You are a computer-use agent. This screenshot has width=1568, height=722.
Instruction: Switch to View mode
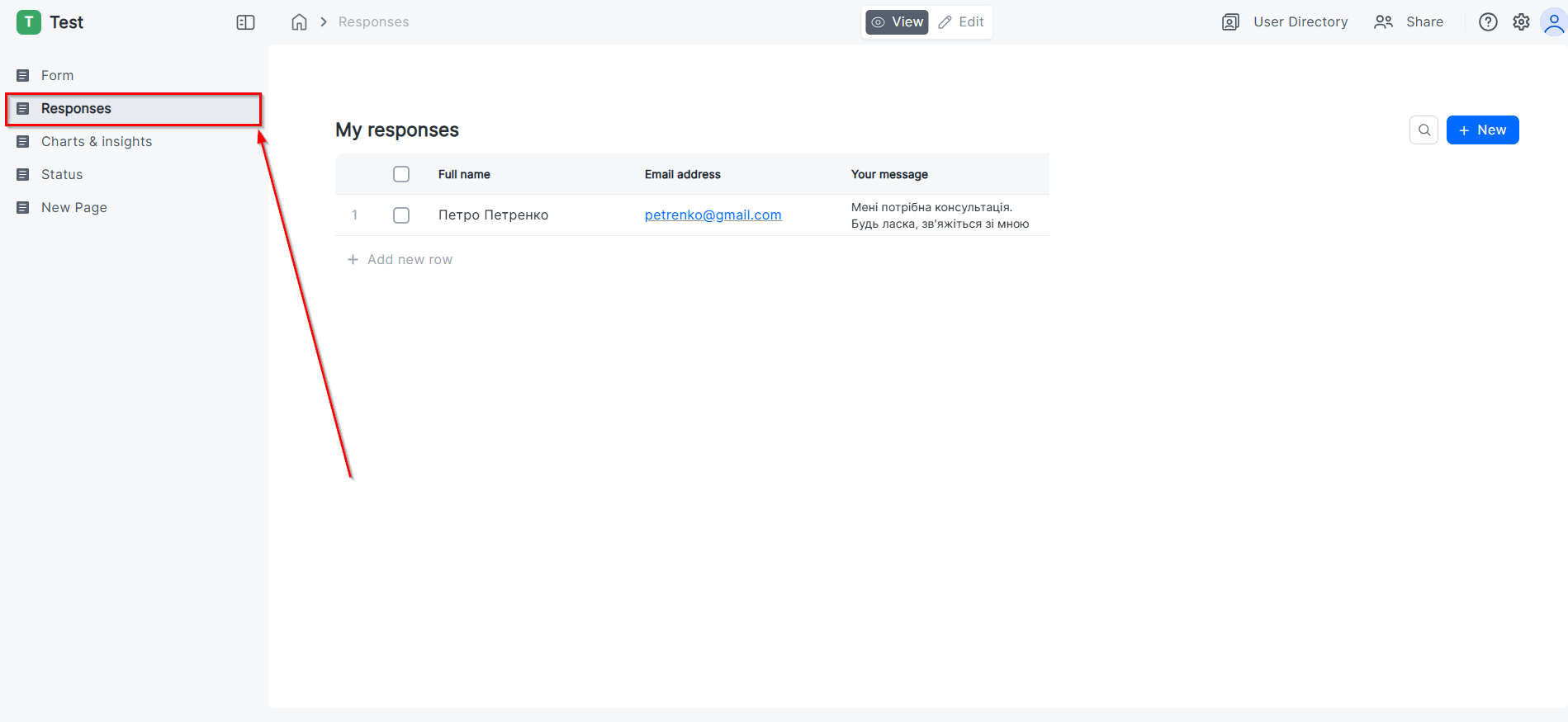coord(897,22)
